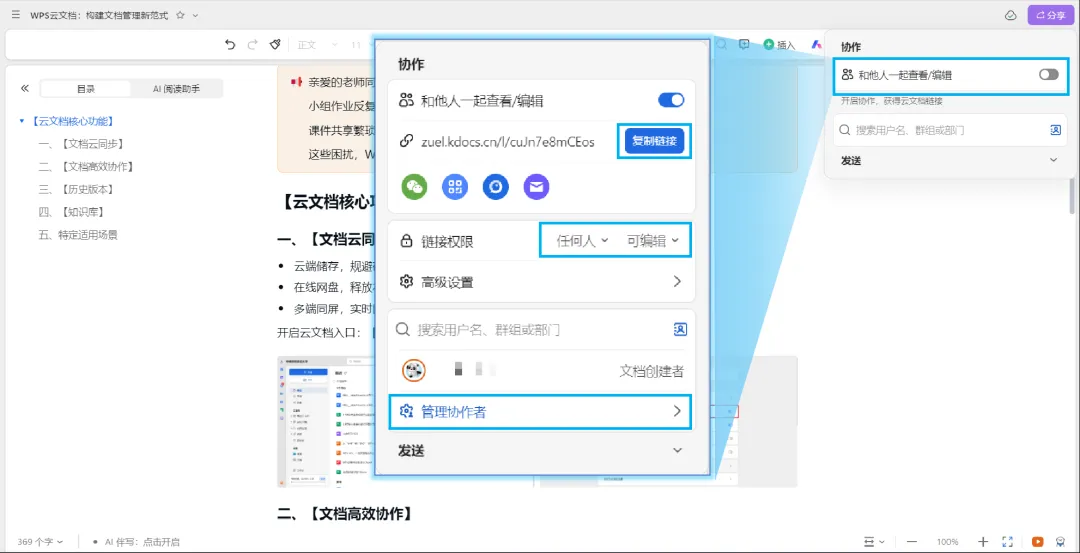Zoom in with the plus button
Screen dimensions: 1080x553
[983, 542]
